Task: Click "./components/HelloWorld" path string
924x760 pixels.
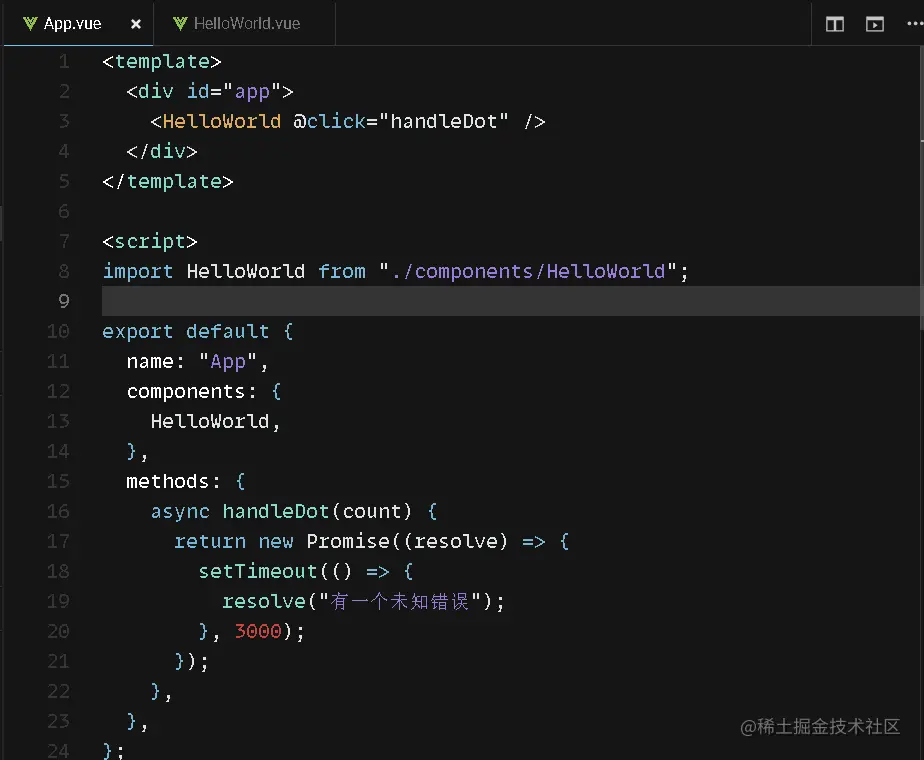Action: pos(527,272)
